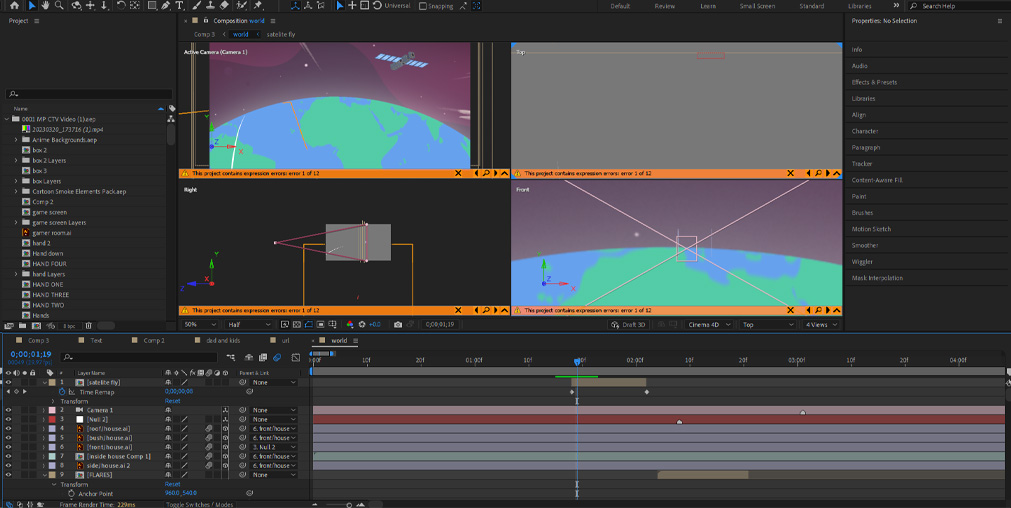The height and width of the screenshot is (508, 1011).
Task: Switch to the Comp 2 timeline tab
Action: point(154,340)
